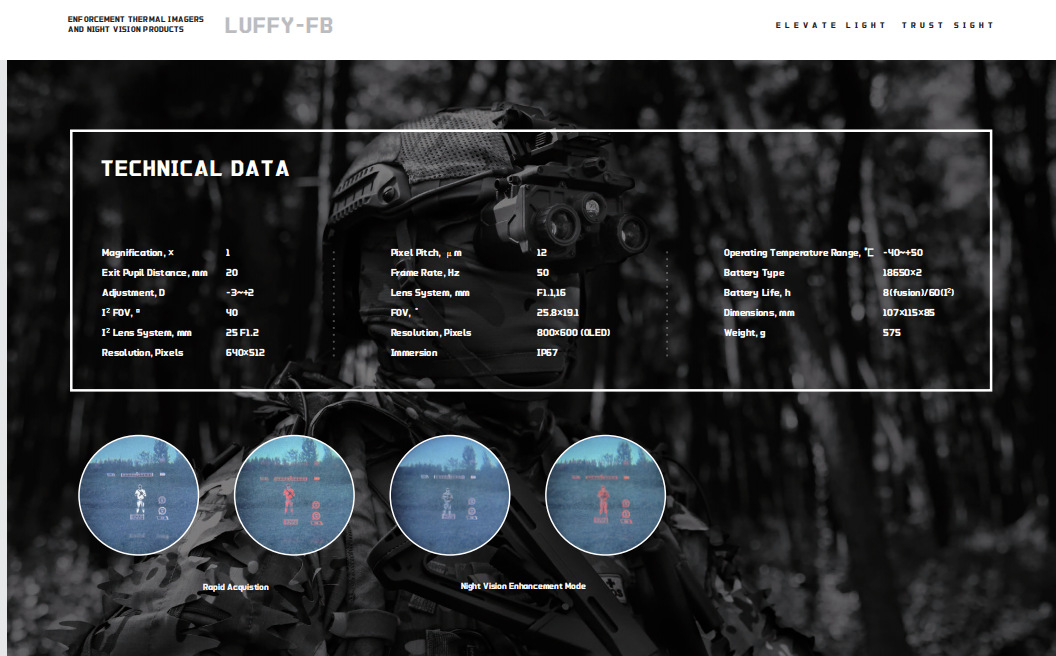This screenshot has height=656, width=1056.
Task: Open Rapid Acquisition scope image with white figure
Action: point(139,495)
